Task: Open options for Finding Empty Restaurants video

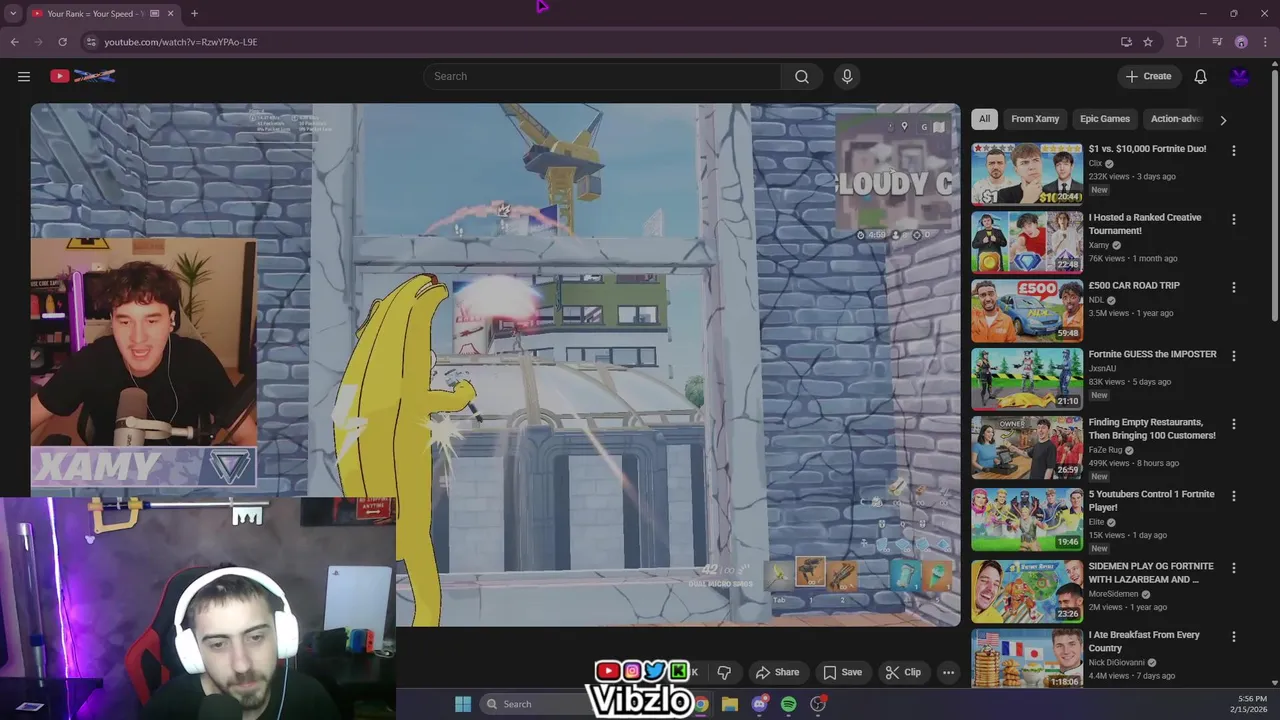Action: coord(1233,424)
